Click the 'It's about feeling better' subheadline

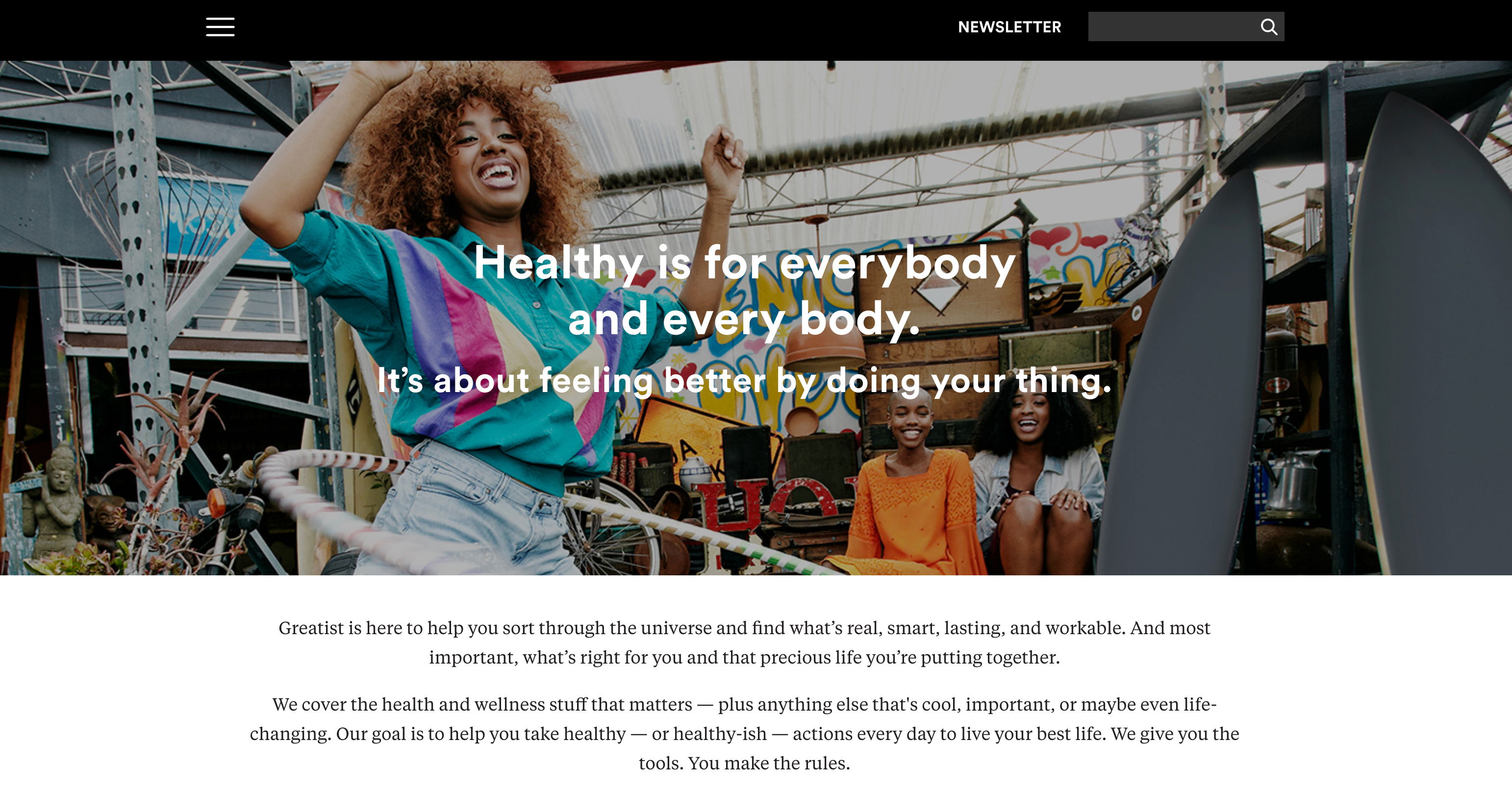(x=744, y=380)
